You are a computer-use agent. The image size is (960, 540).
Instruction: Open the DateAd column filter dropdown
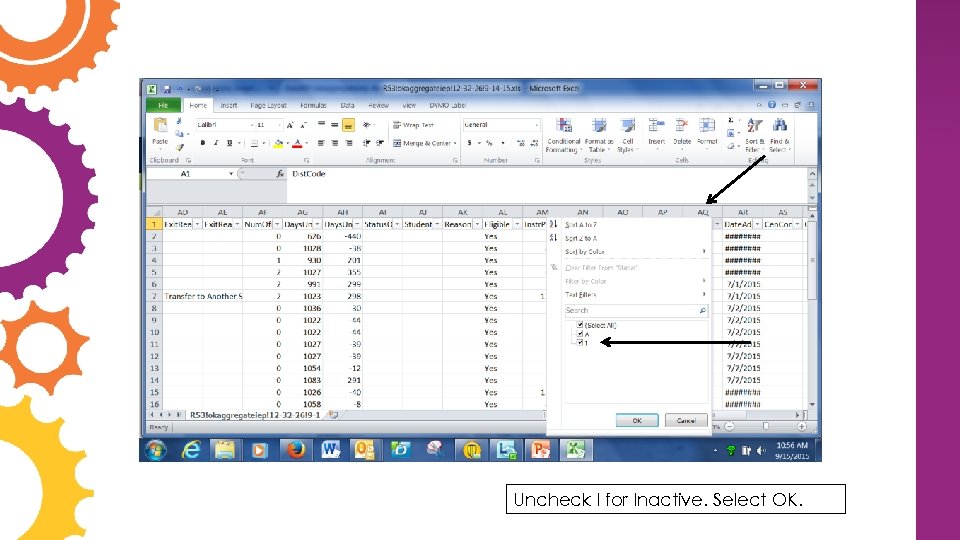click(757, 225)
